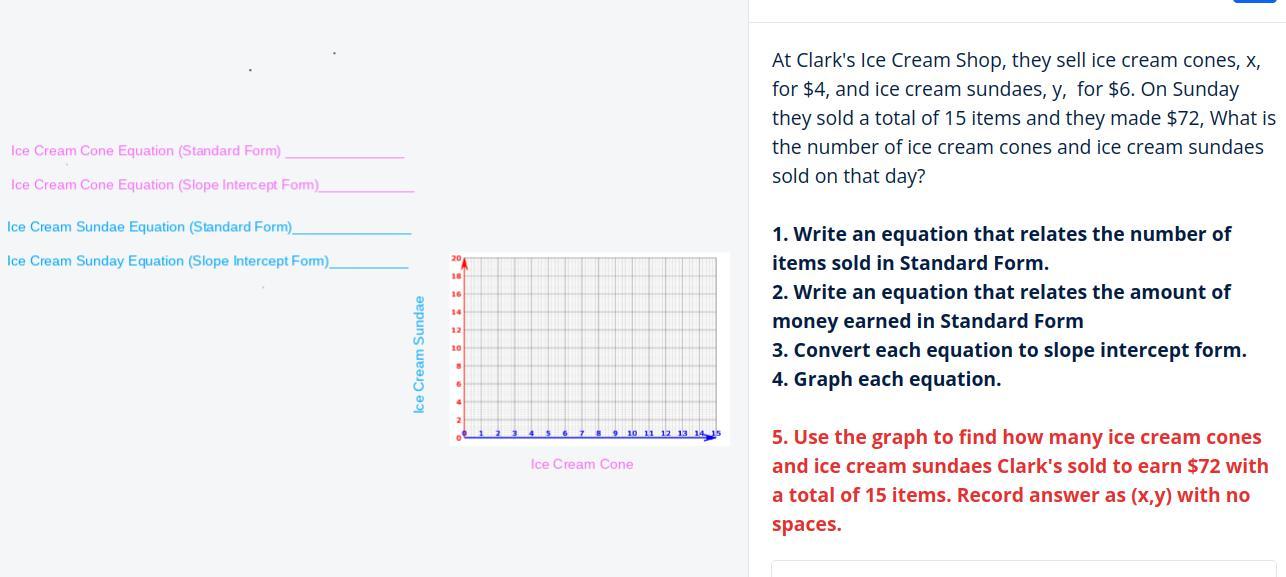Select the 'Ice Cream Sundae Equation (Standard Form)' label
The height and width of the screenshot is (577, 1286).
(149, 227)
